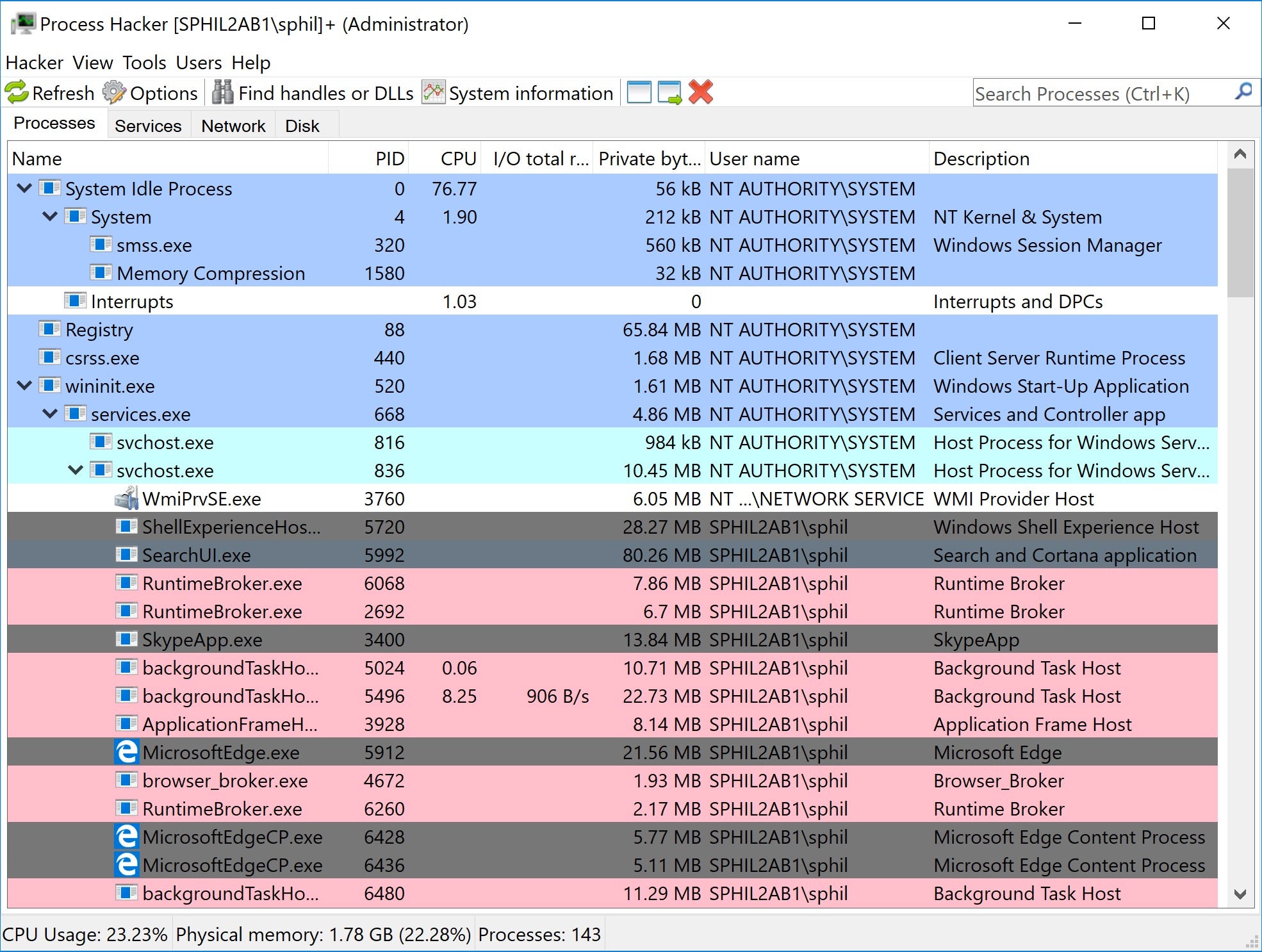Click the red X terminate icon
This screenshot has width=1262, height=952.
pos(701,93)
